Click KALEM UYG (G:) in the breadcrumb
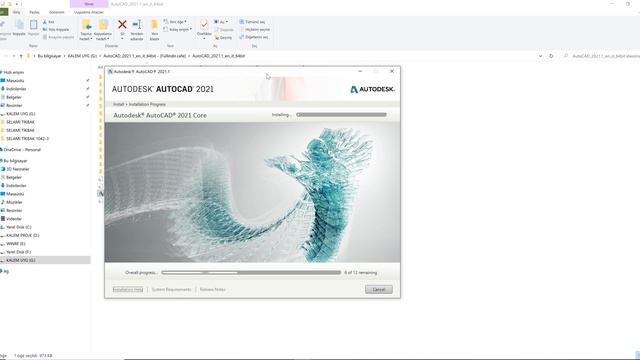Screen dimensions: 640x360 tap(82, 56)
